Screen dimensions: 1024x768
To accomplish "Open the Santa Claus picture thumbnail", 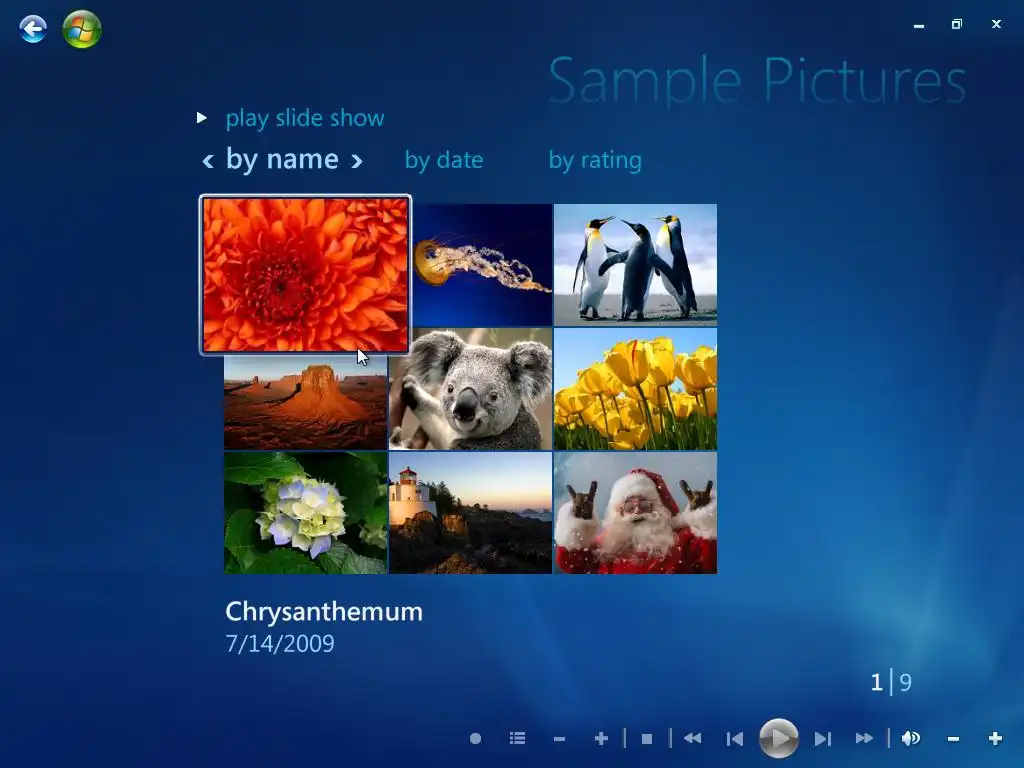I will [635, 513].
